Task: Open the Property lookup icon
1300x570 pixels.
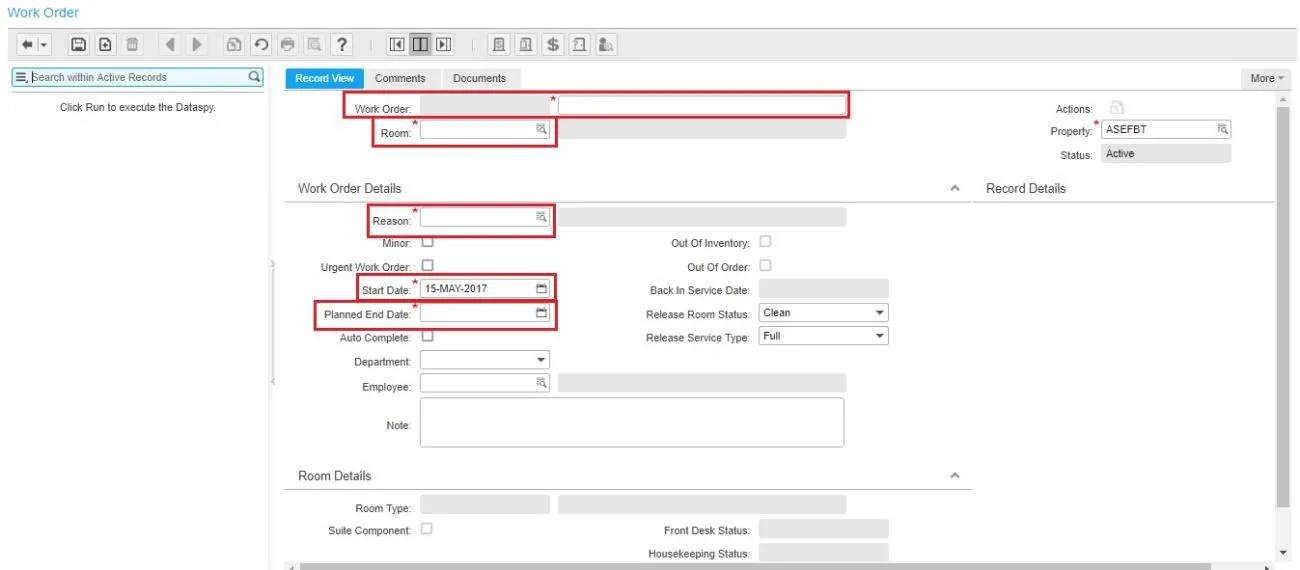Action: coord(1222,129)
